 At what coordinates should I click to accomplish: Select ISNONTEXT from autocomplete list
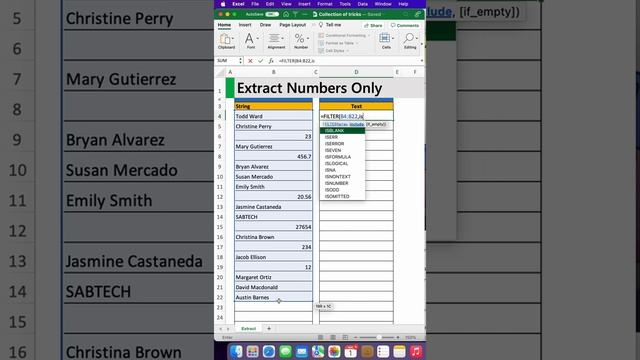342,177
